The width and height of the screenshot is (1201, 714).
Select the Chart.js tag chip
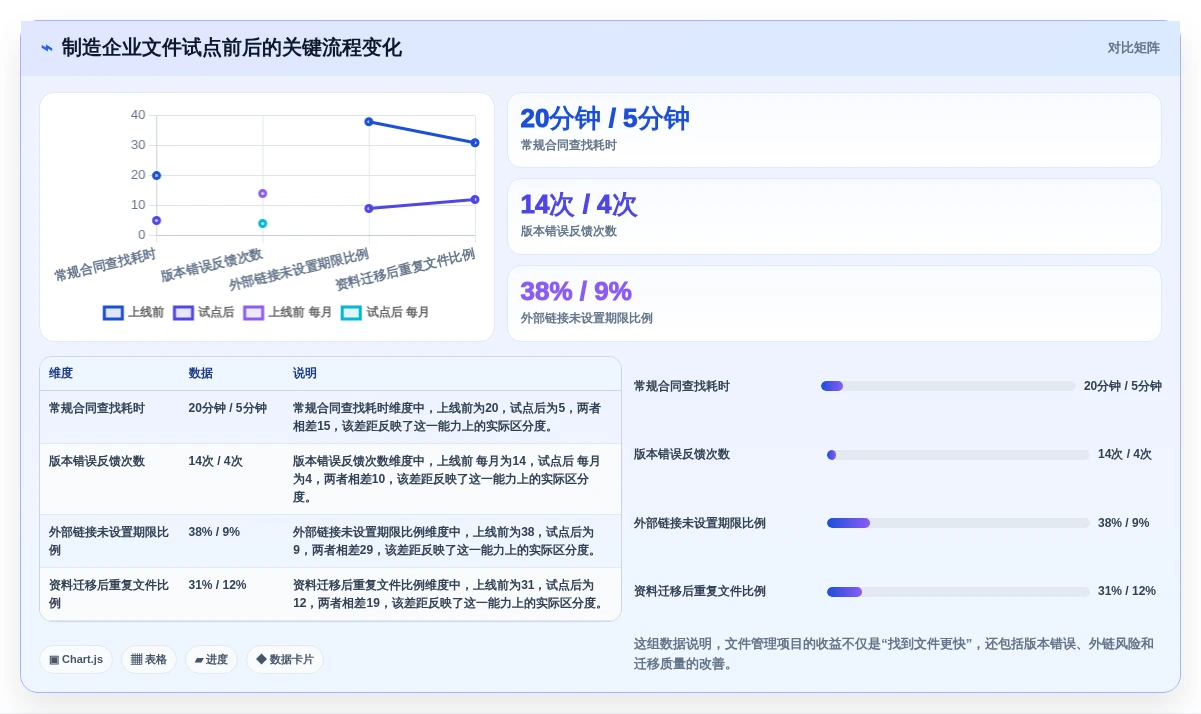[76, 659]
